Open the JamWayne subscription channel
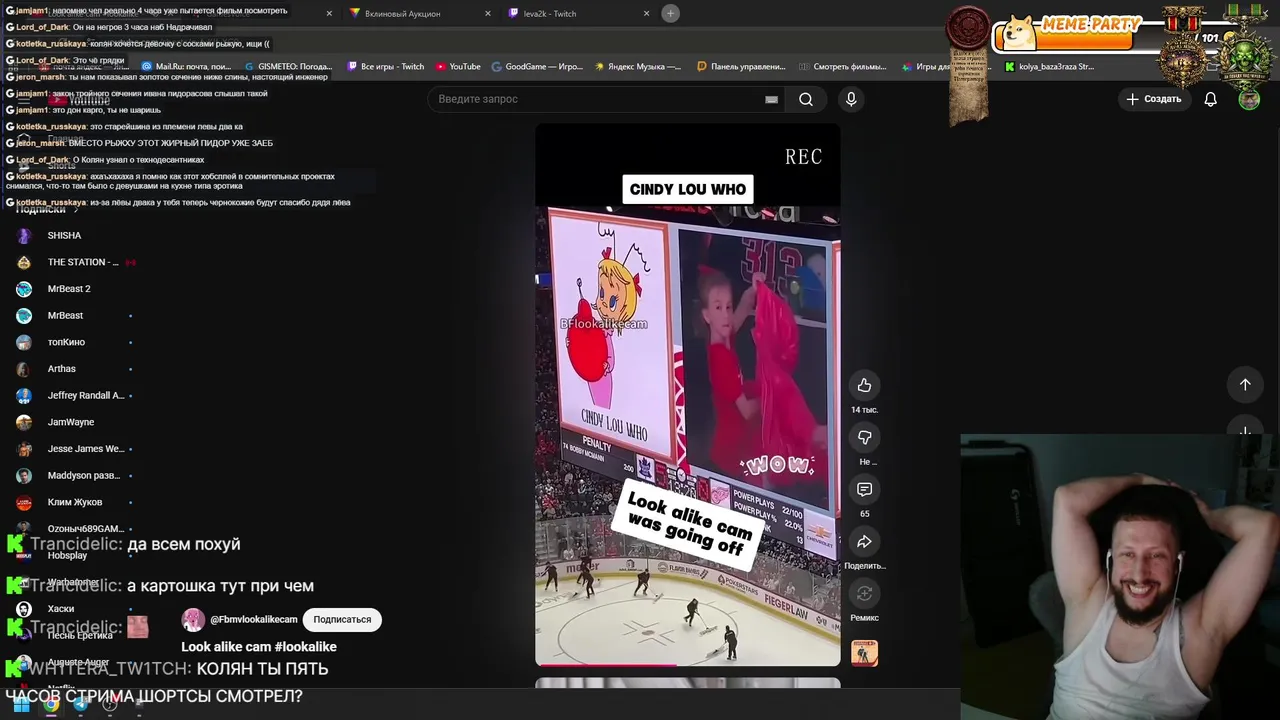 70,422
